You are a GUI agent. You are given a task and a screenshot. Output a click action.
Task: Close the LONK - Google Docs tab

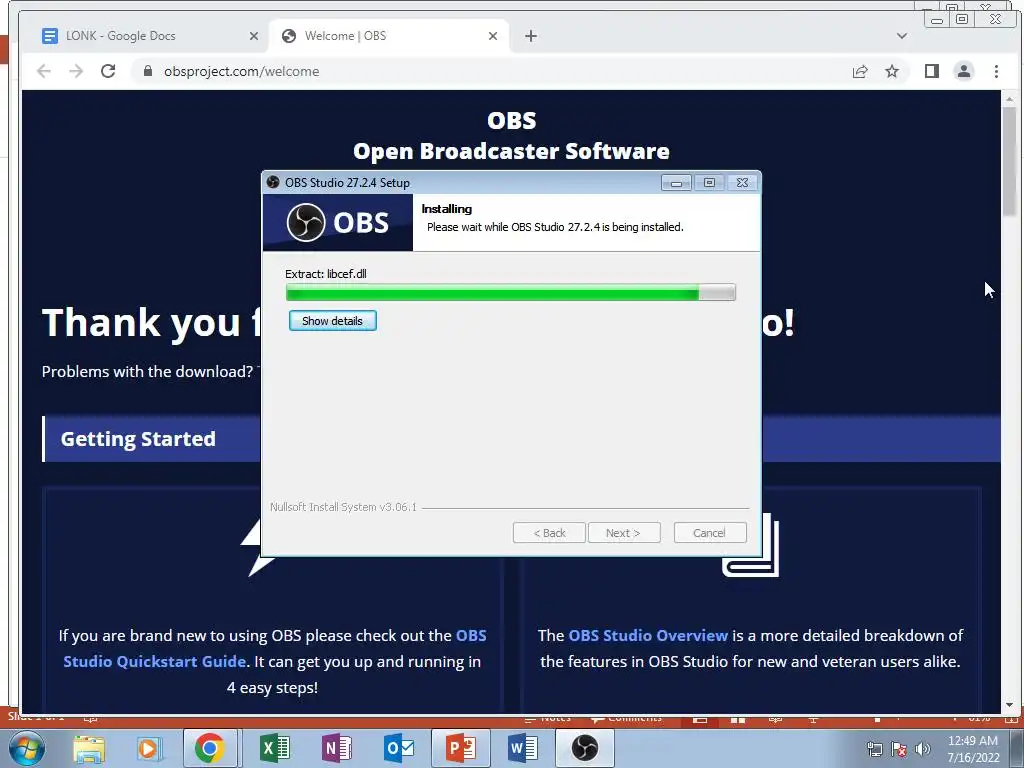click(x=254, y=36)
